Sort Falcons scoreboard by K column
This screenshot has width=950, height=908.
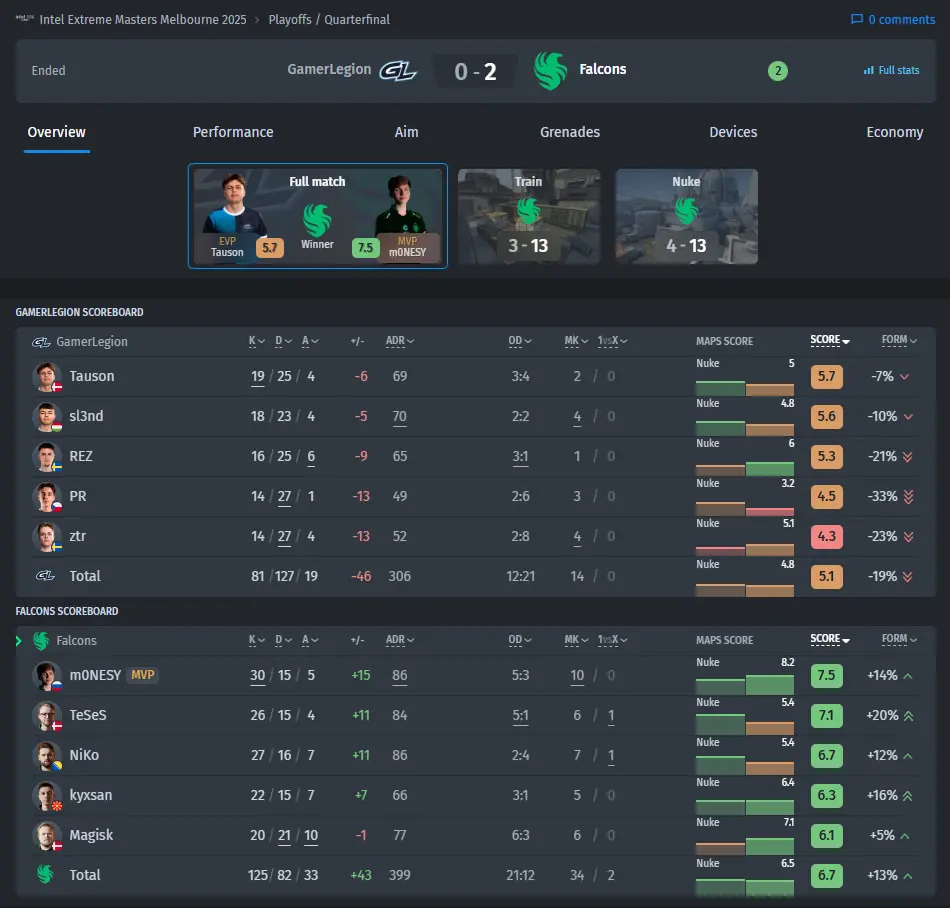(x=256, y=640)
